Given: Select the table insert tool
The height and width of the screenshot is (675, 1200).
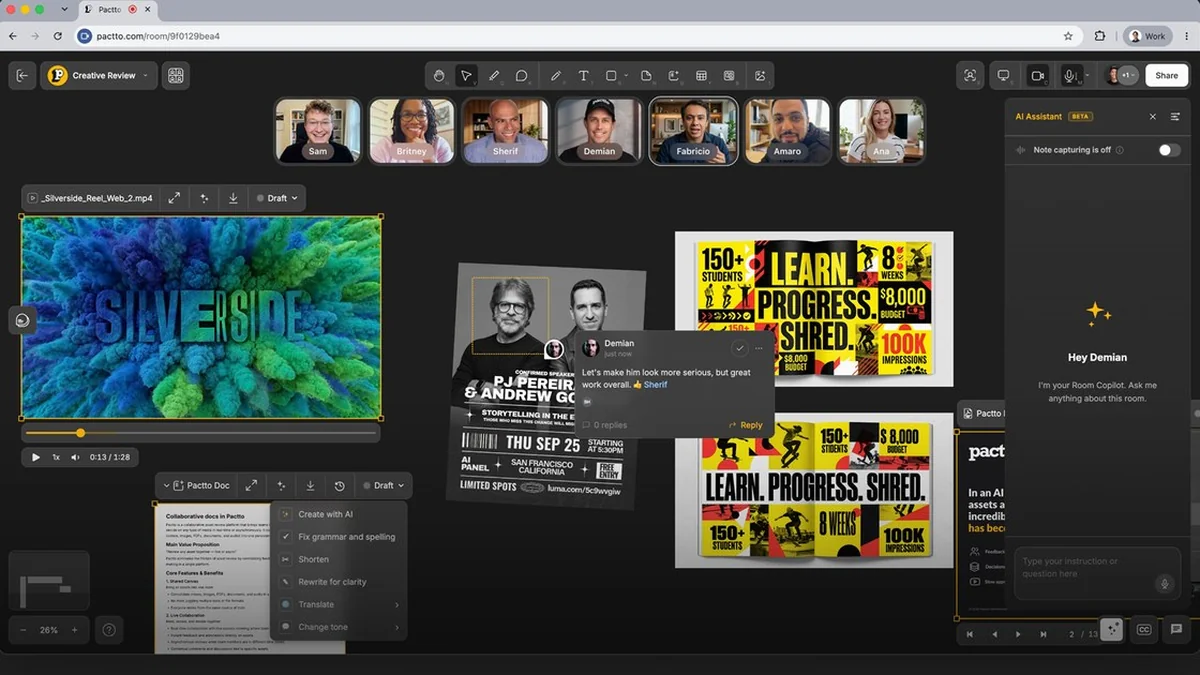Looking at the screenshot, I should click(x=701, y=76).
